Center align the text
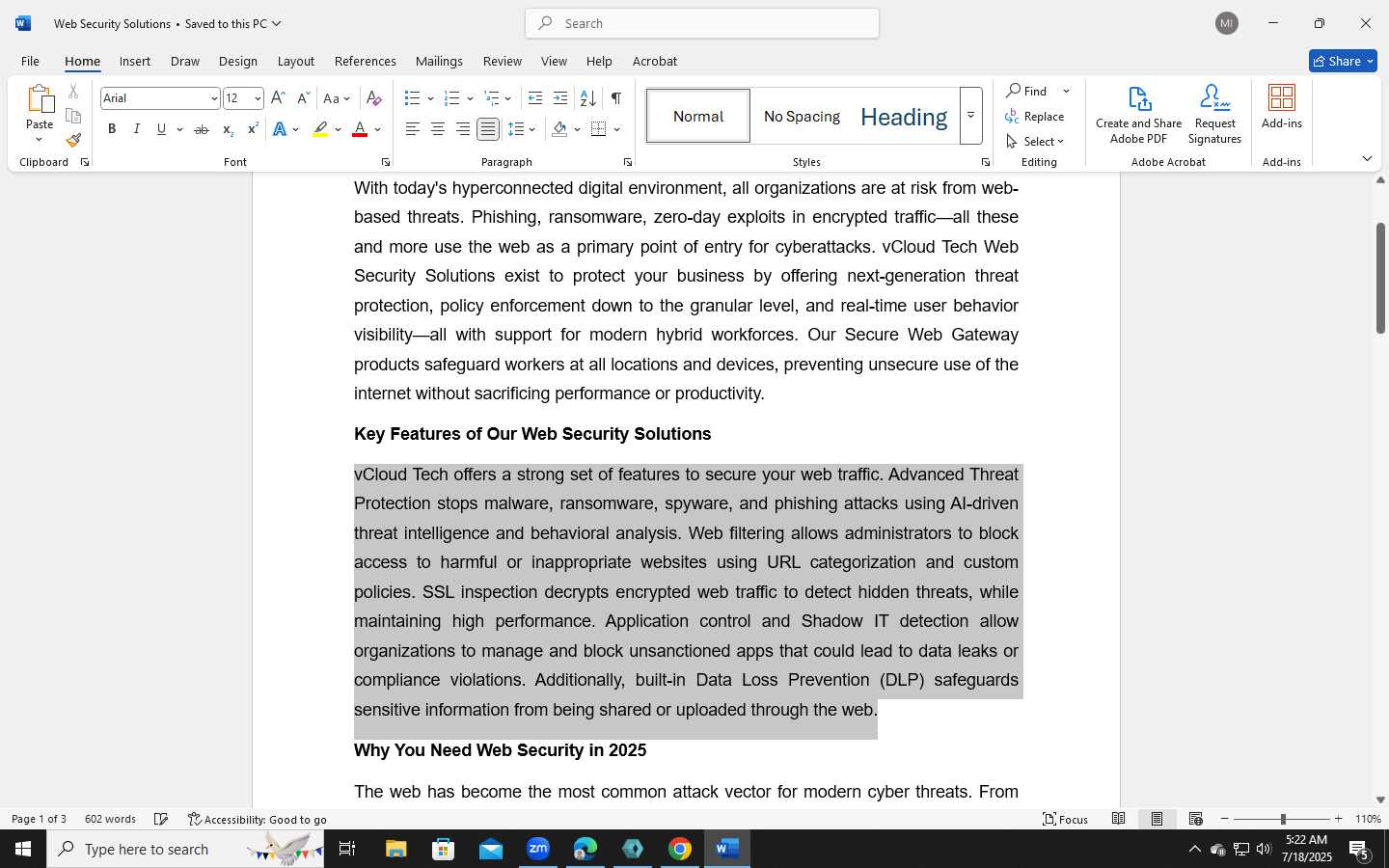The width and height of the screenshot is (1389, 868). [x=437, y=129]
